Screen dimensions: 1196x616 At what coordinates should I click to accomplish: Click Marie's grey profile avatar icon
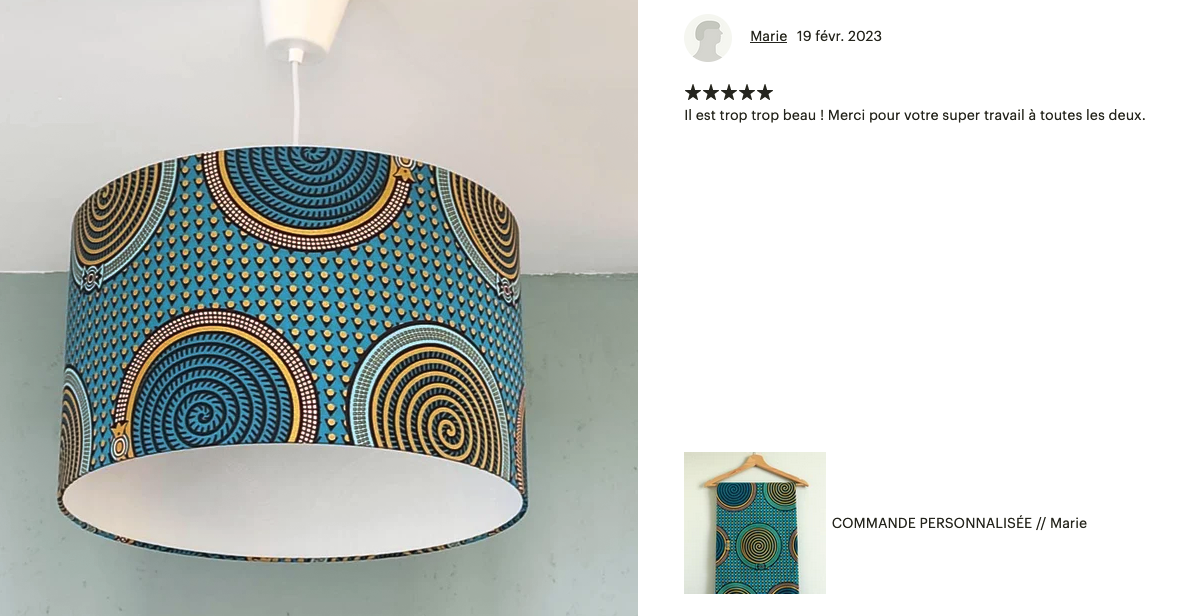tap(707, 37)
